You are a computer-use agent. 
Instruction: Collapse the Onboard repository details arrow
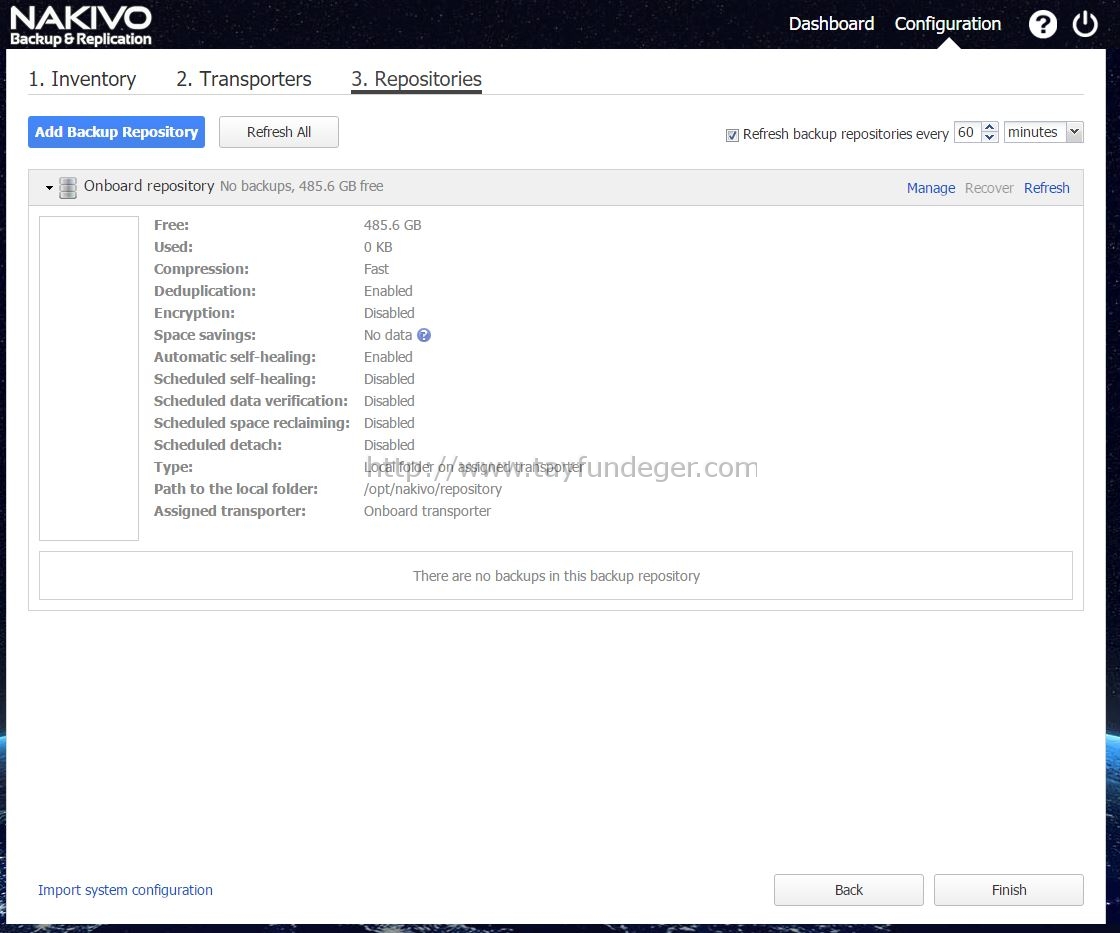coord(49,188)
